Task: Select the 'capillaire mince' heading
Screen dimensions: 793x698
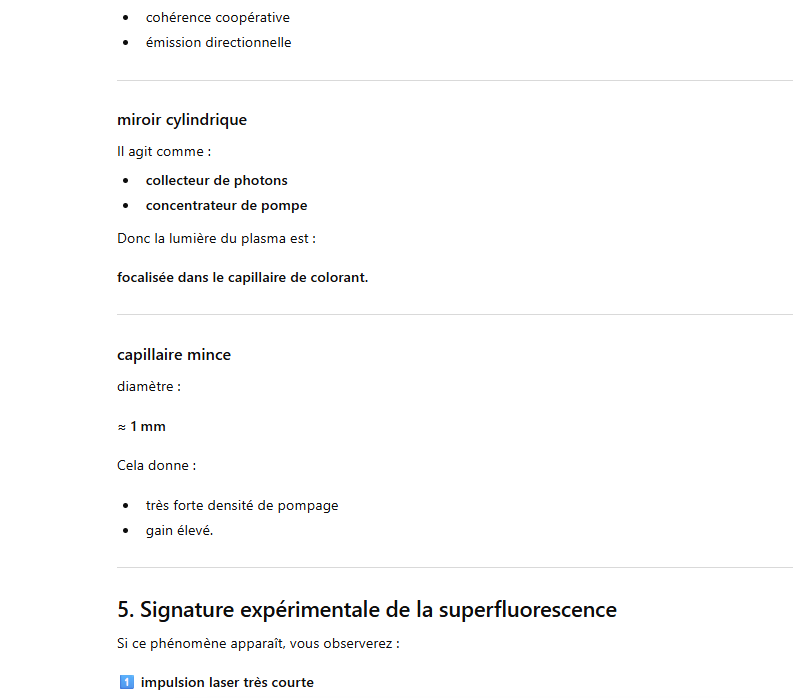Action: 174,355
